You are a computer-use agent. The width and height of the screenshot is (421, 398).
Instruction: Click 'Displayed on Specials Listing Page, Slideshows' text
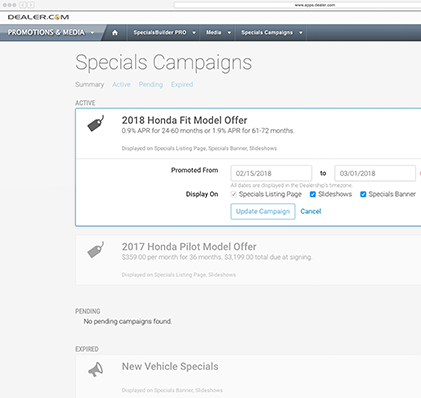coord(179,275)
